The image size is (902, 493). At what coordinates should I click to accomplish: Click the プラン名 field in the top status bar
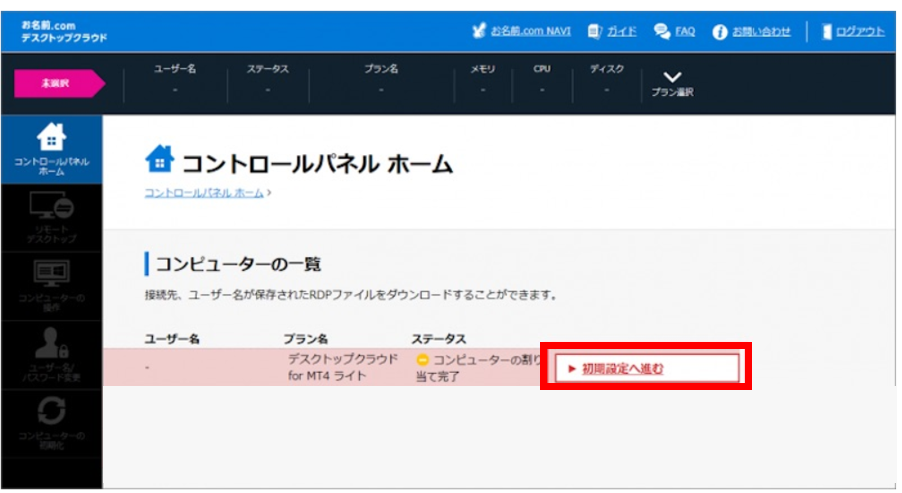(x=381, y=79)
